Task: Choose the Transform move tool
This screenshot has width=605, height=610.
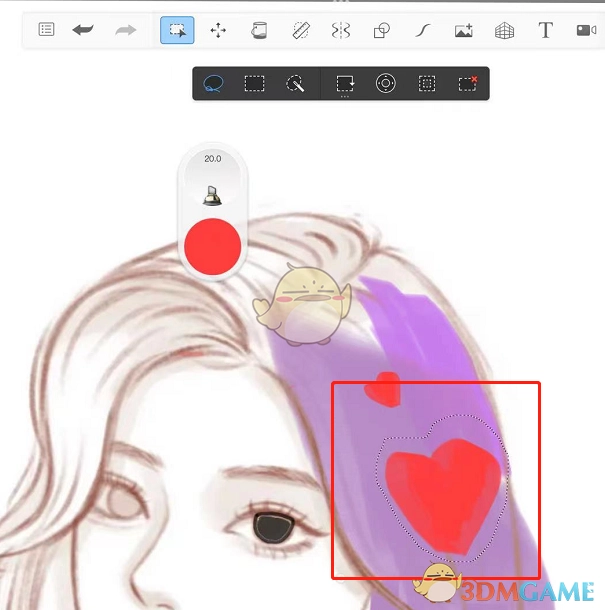Action: point(218,30)
